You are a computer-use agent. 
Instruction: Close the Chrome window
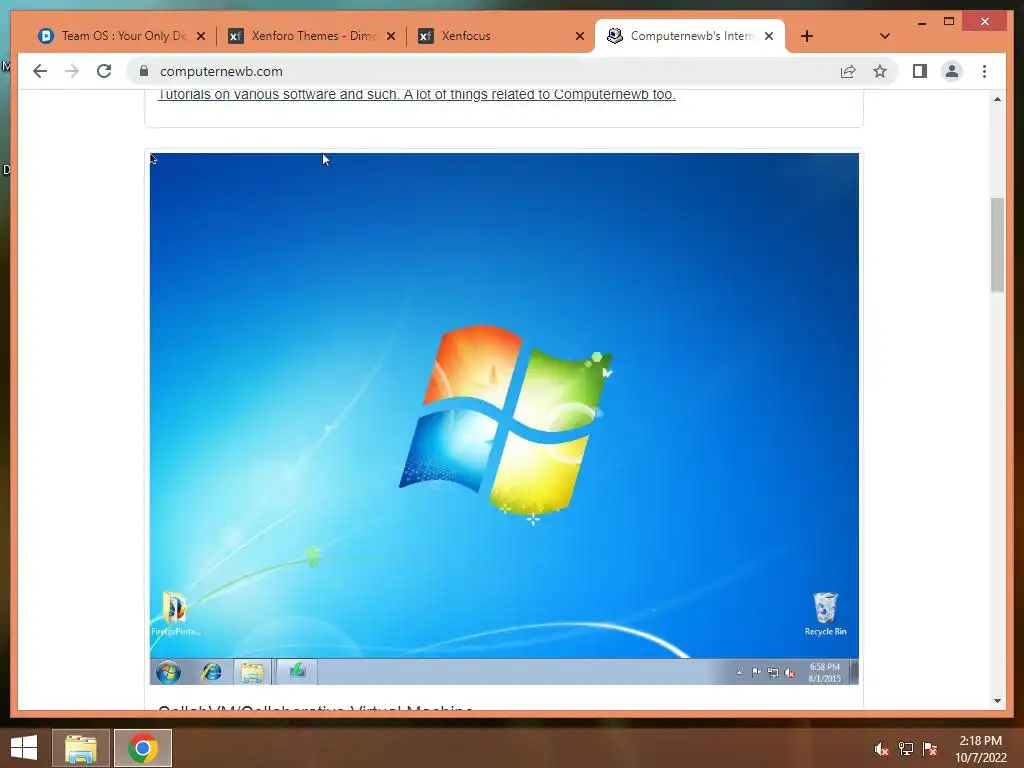coord(985,22)
